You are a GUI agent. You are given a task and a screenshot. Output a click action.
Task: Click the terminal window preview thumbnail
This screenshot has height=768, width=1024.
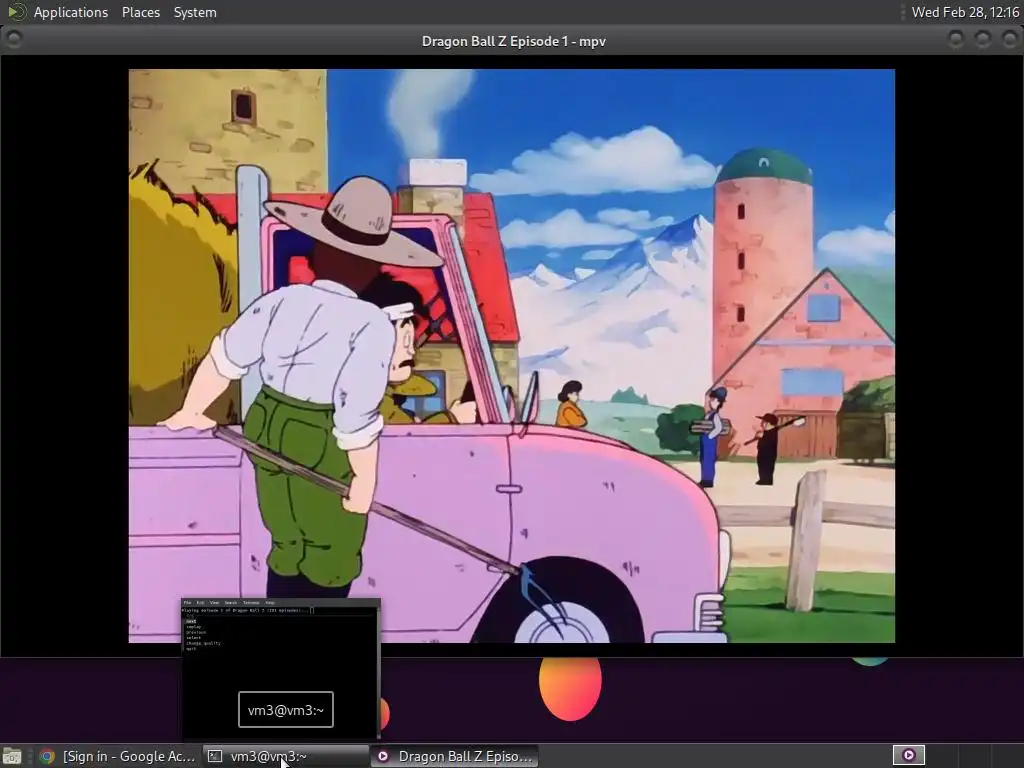pyautogui.click(x=281, y=668)
